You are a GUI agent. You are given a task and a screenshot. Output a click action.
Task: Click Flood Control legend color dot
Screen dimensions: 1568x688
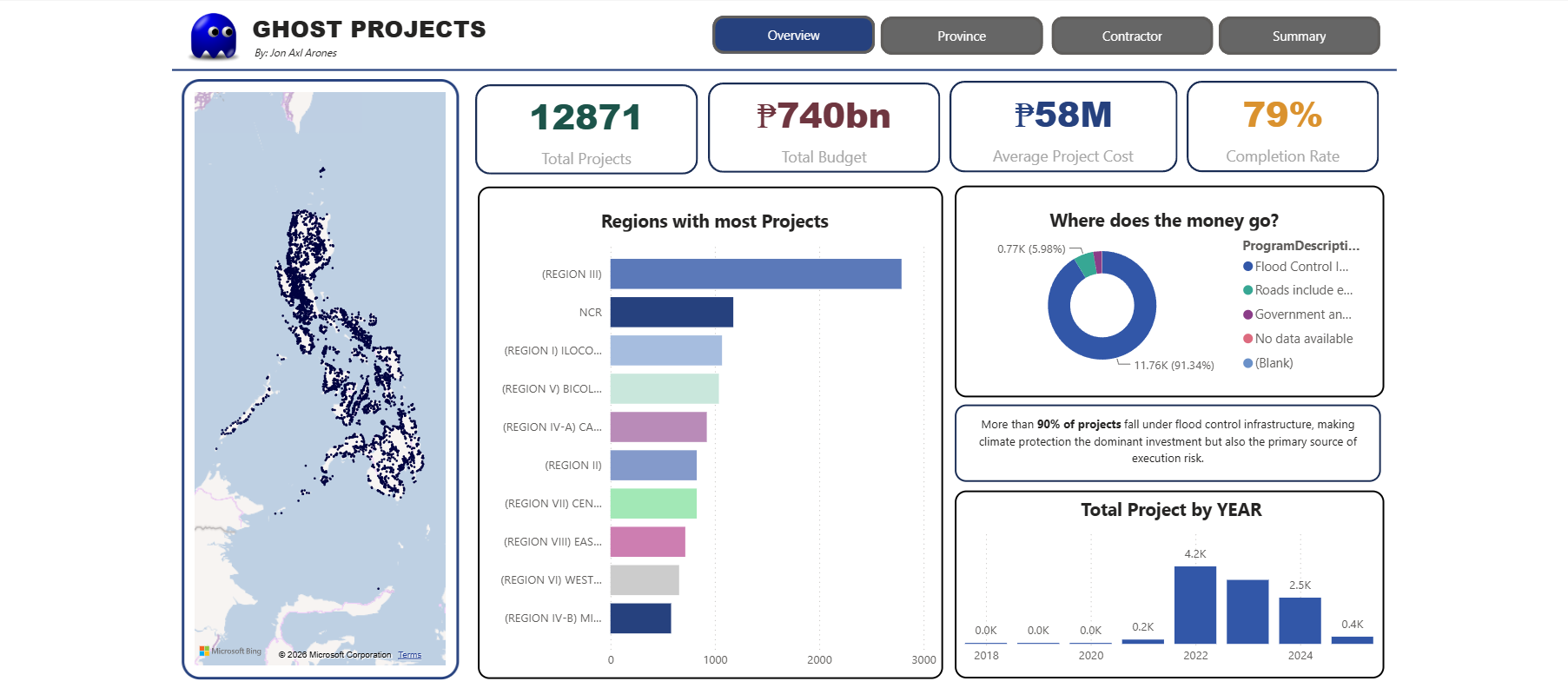tap(1247, 267)
